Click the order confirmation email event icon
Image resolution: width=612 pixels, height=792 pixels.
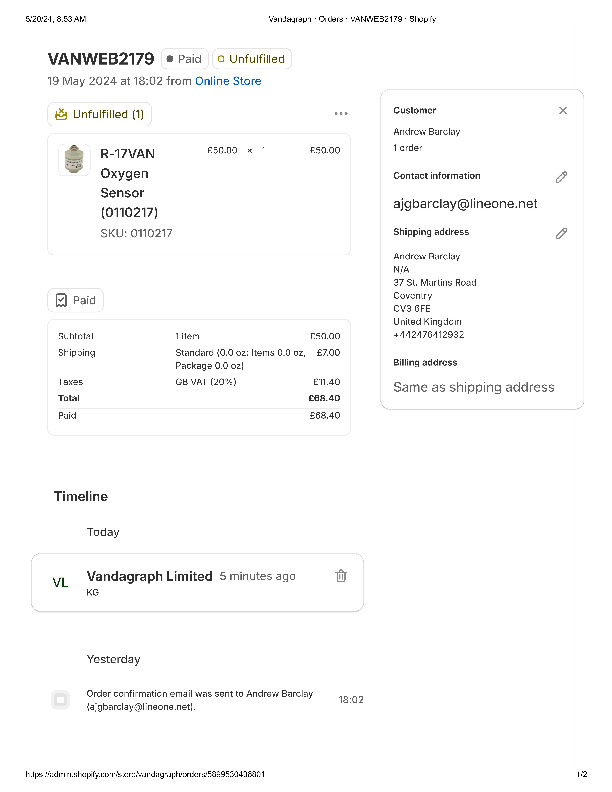tap(61, 700)
